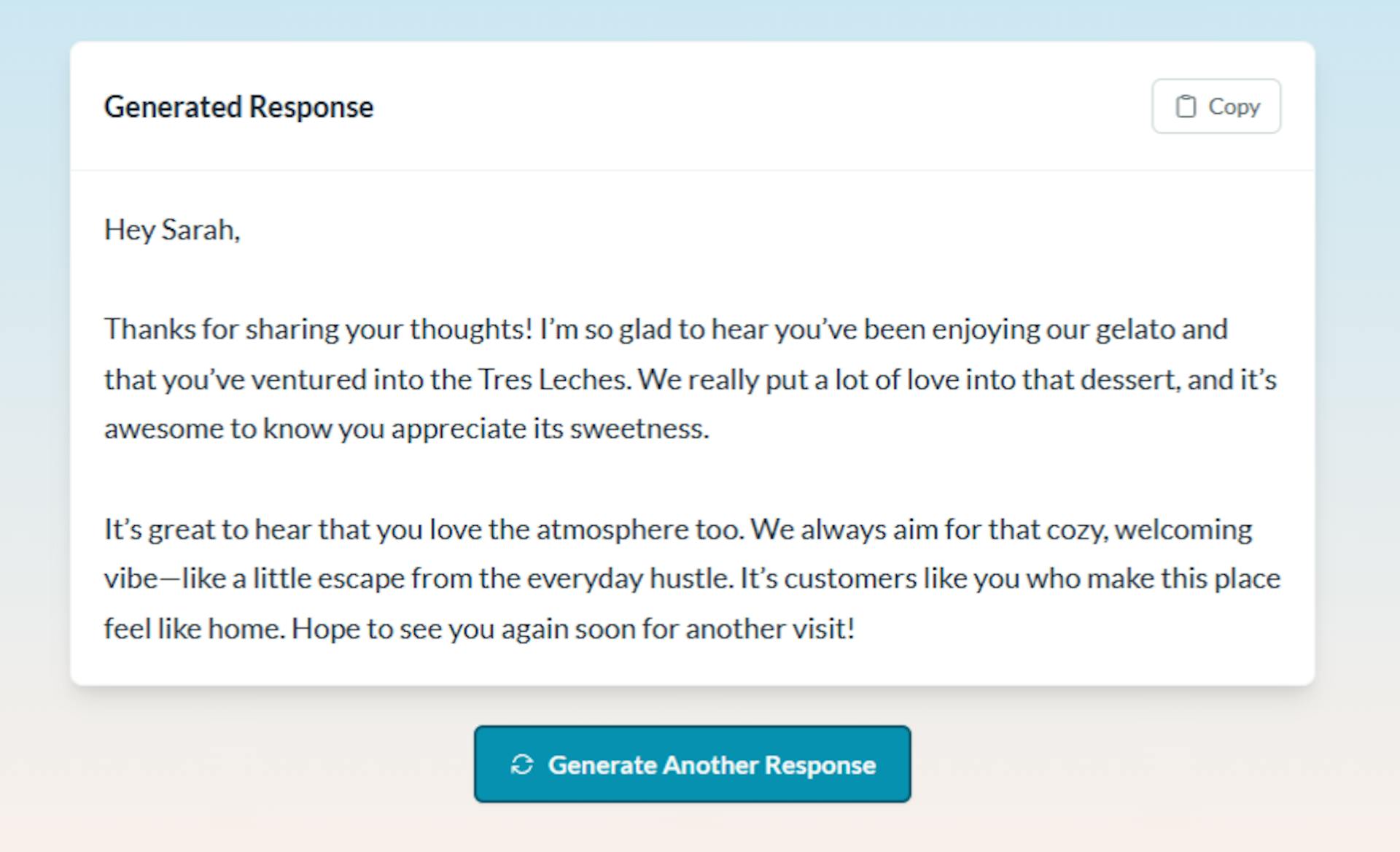Click the teal generate button label text
Screen dimensions: 1400x852
click(712, 764)
